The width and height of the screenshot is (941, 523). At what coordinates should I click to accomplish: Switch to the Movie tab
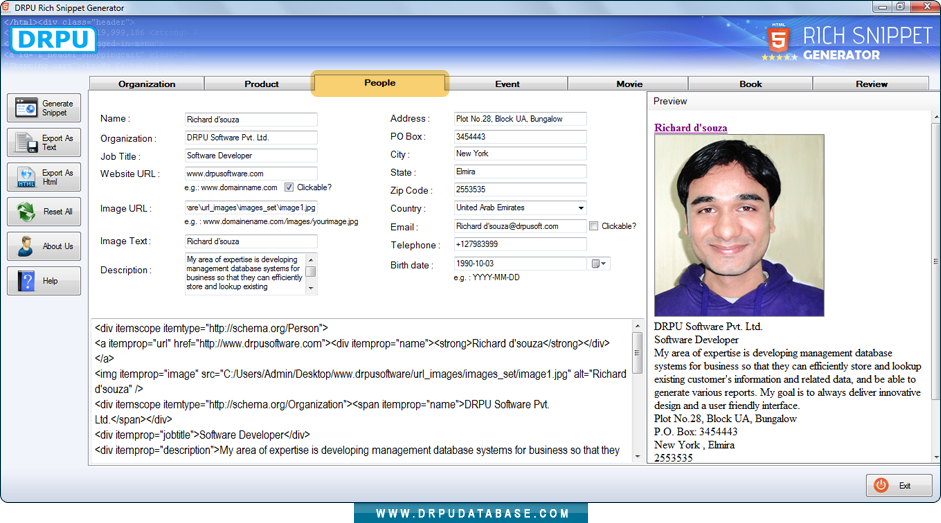coord(629,84)
